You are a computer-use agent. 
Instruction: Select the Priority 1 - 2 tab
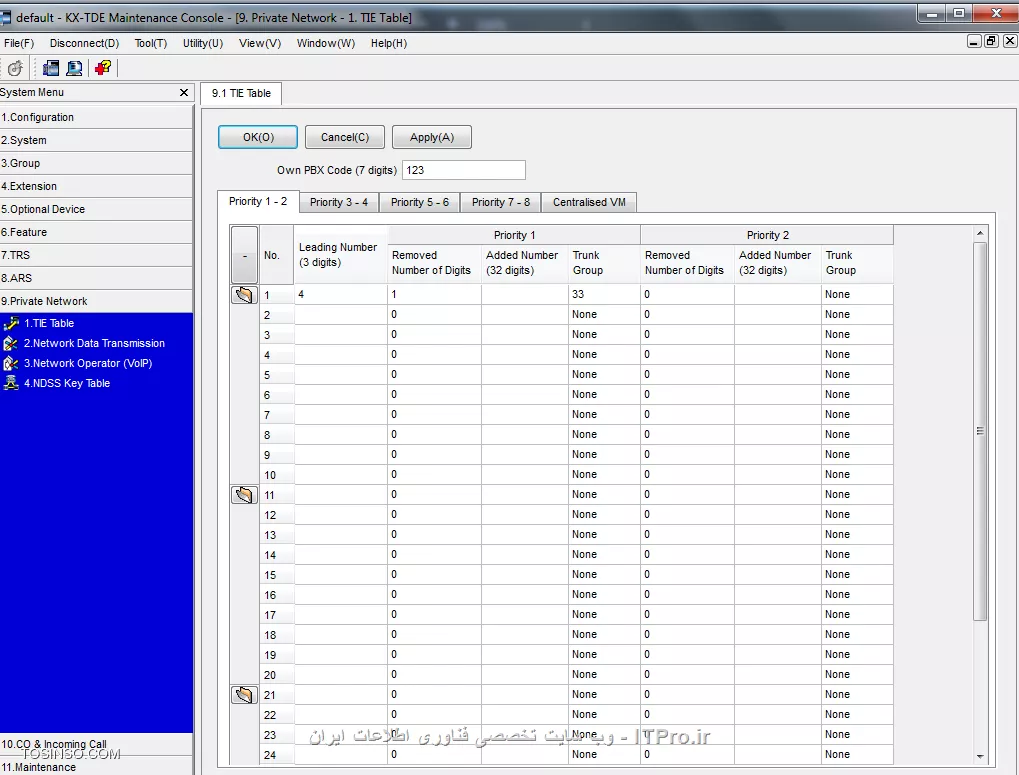[x=258, y=201]
